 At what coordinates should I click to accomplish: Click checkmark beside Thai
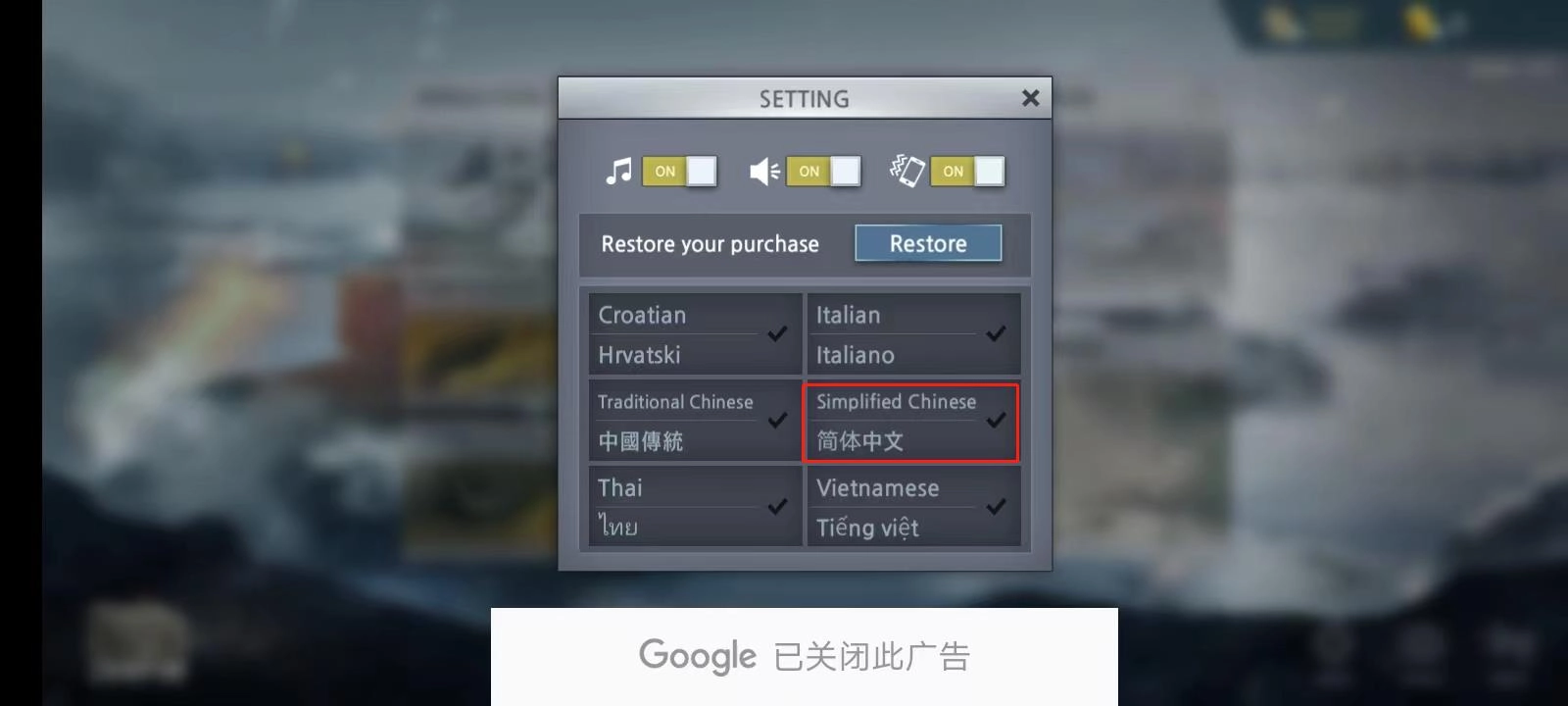tap(778, 506)
